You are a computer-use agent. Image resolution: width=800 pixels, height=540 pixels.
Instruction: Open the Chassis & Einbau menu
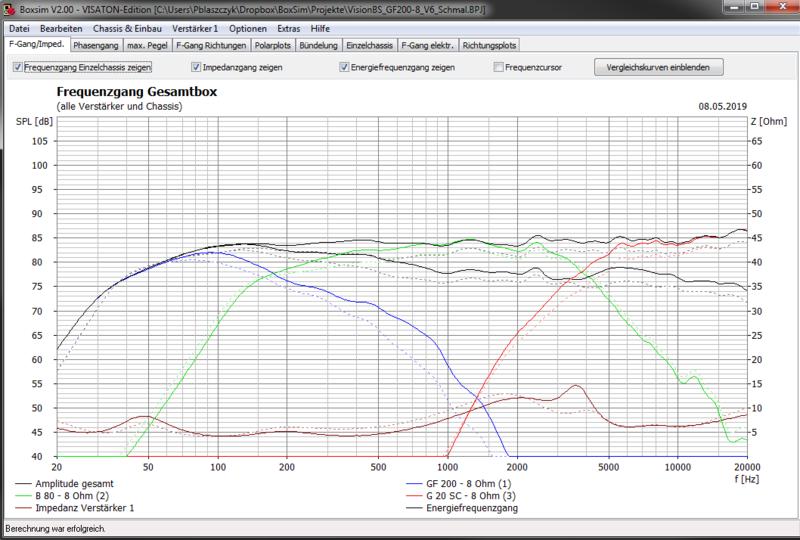pos(129,29)
